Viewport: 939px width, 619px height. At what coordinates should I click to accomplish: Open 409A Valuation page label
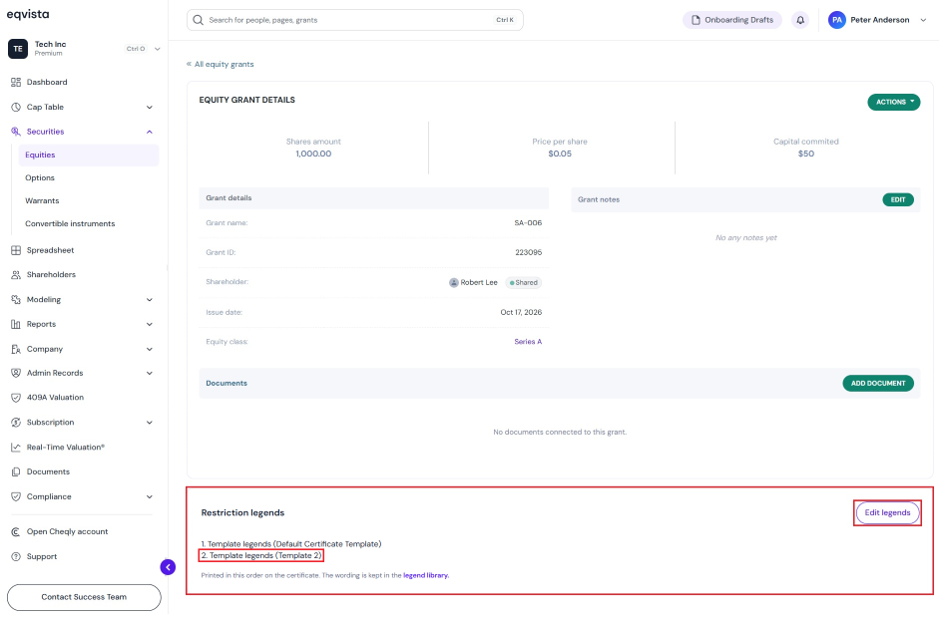(x=55, y=399)
